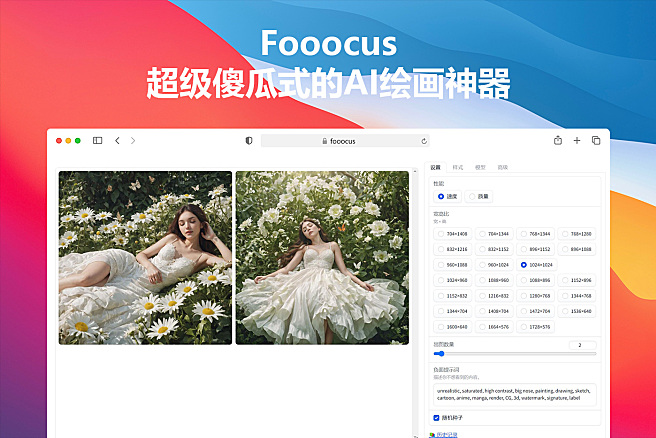Choose the 1088×960 aspect ratio

coord(494,280)
